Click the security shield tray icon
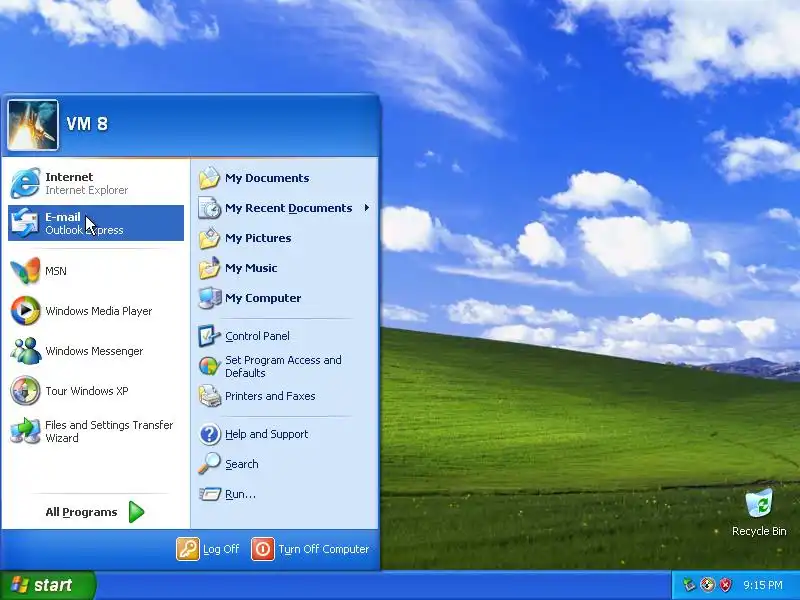 pyautogui.click(x=726, y=585)
